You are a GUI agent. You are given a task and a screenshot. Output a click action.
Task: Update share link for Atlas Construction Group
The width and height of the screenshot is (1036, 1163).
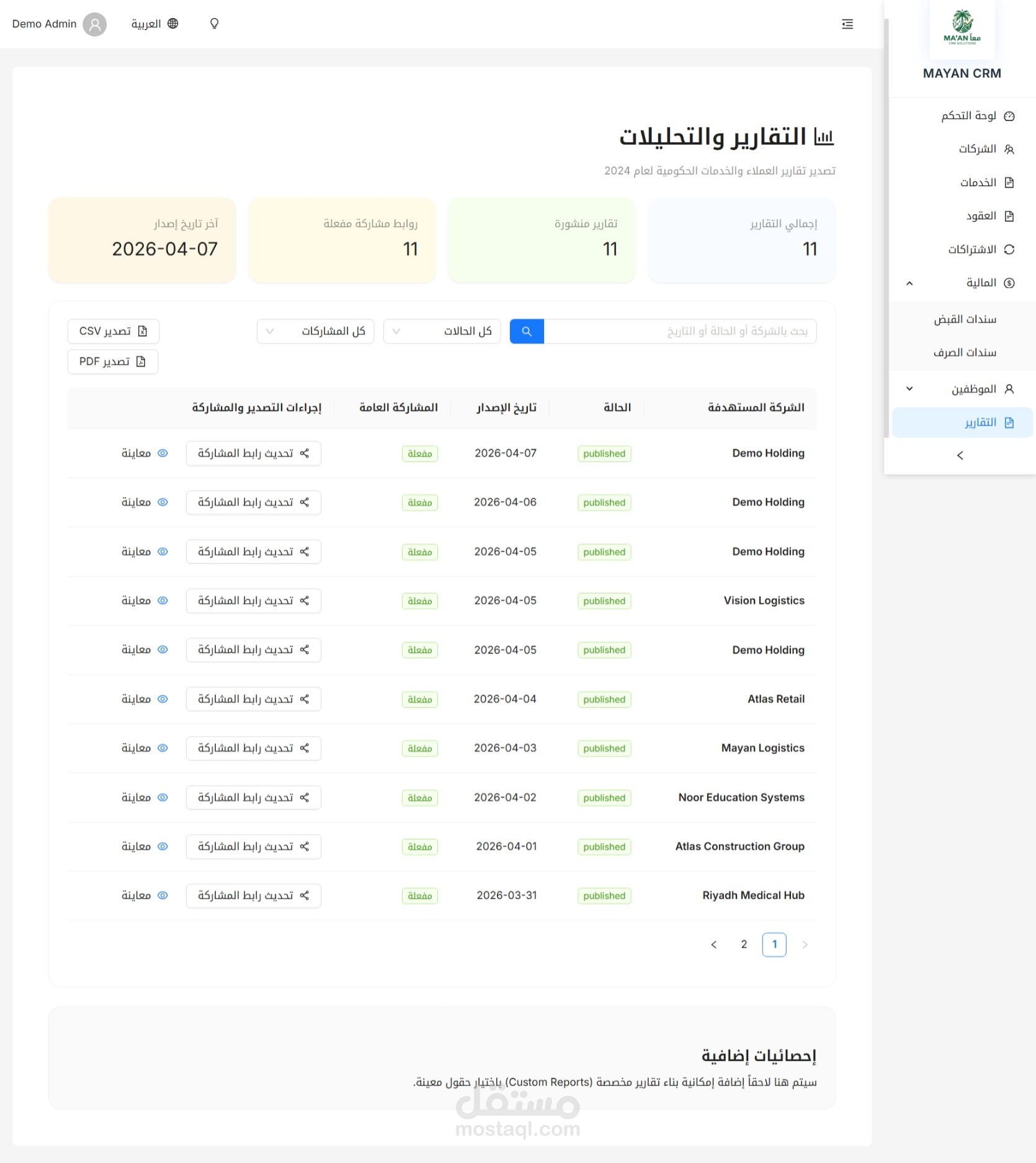click(253, 846)
